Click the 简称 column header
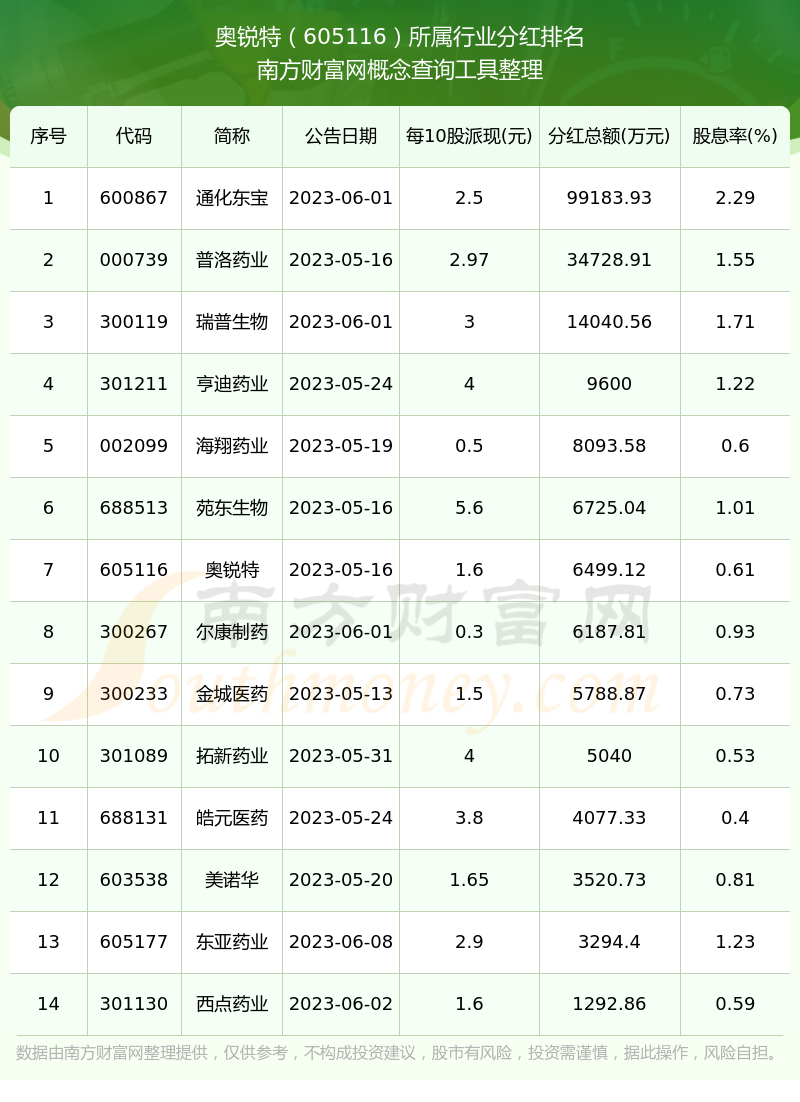The image size is (800, 1102). pos(232,136)
